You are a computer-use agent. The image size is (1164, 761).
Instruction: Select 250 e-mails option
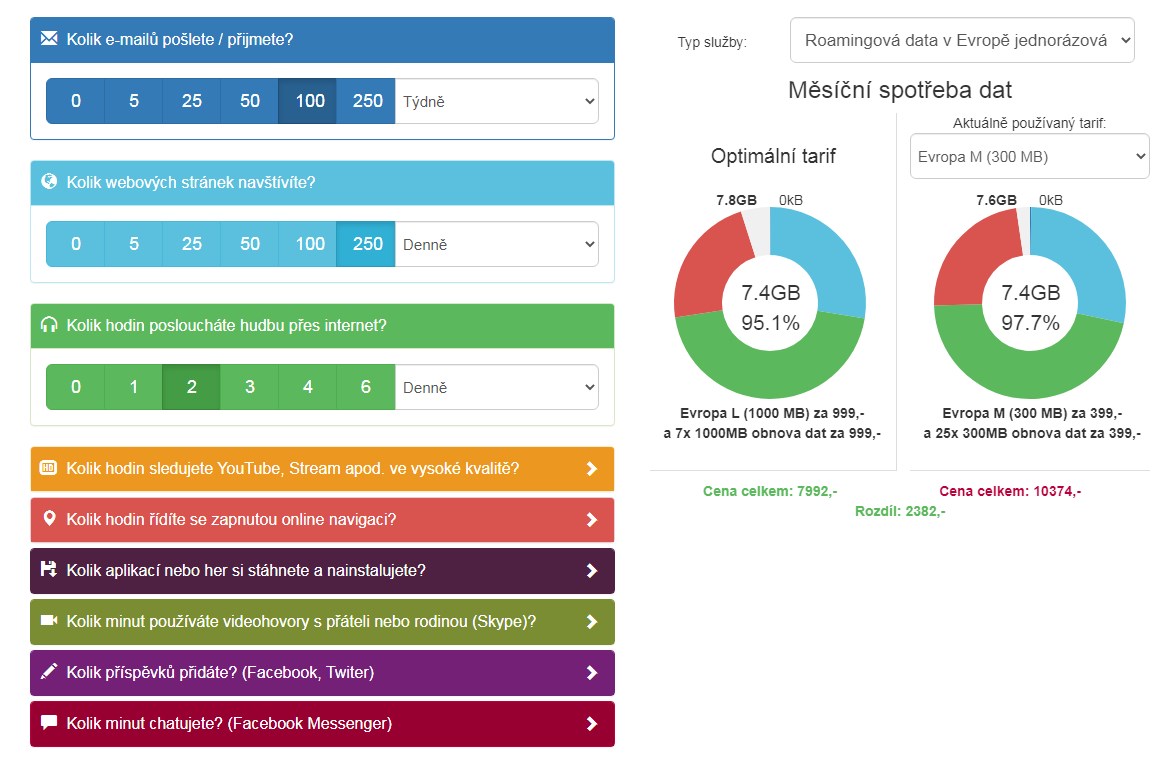click(x=367, y=101)
